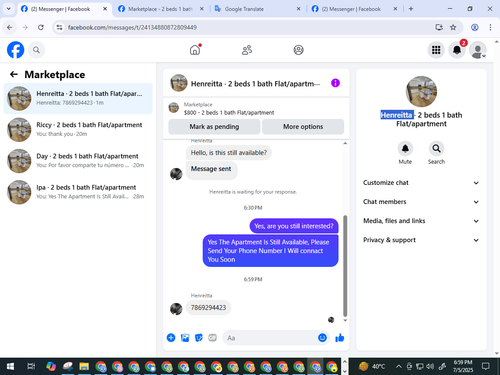This screenshot has width=500, height=375.
Task: Attach a photo icon in composer
Action: pos(185,338)
